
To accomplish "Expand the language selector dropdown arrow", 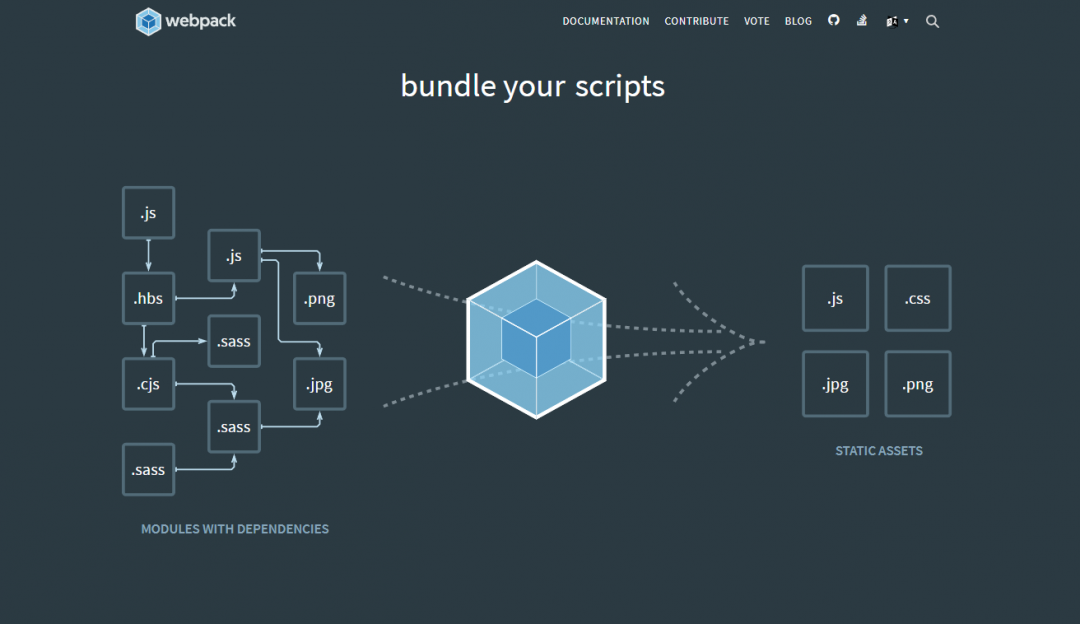I will click(x=905, y=20).
